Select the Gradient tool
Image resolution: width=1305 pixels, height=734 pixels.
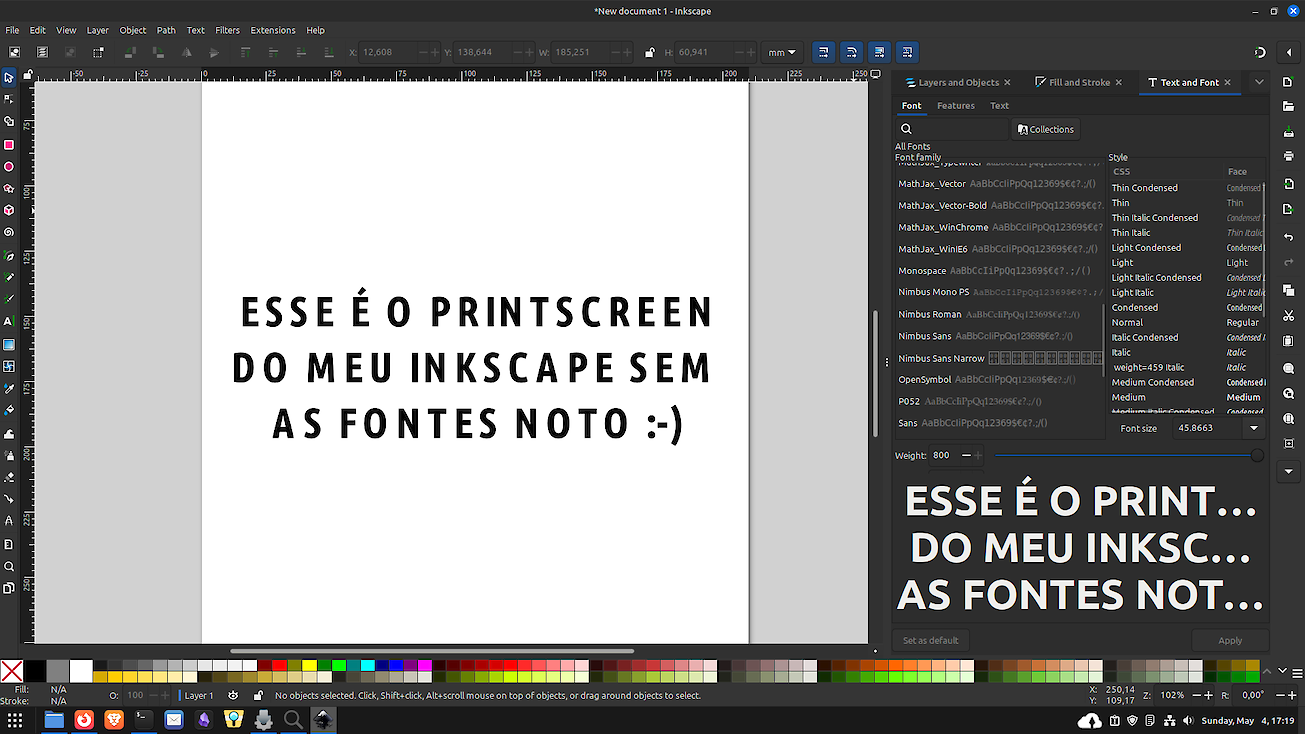[9, 344]
